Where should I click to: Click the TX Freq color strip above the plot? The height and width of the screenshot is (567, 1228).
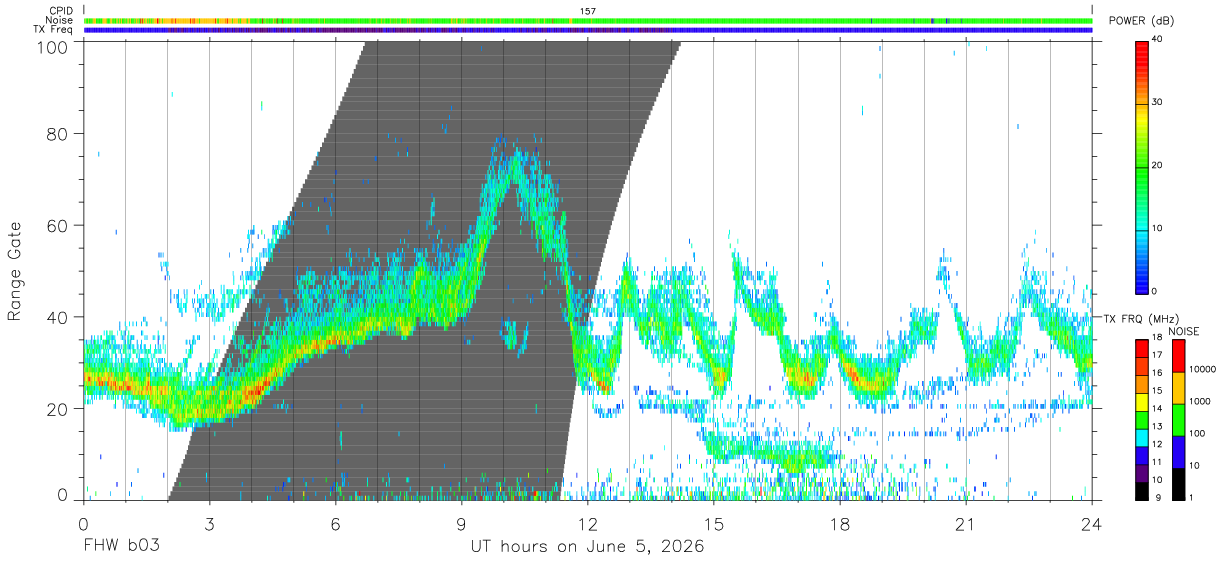point(588,30)
